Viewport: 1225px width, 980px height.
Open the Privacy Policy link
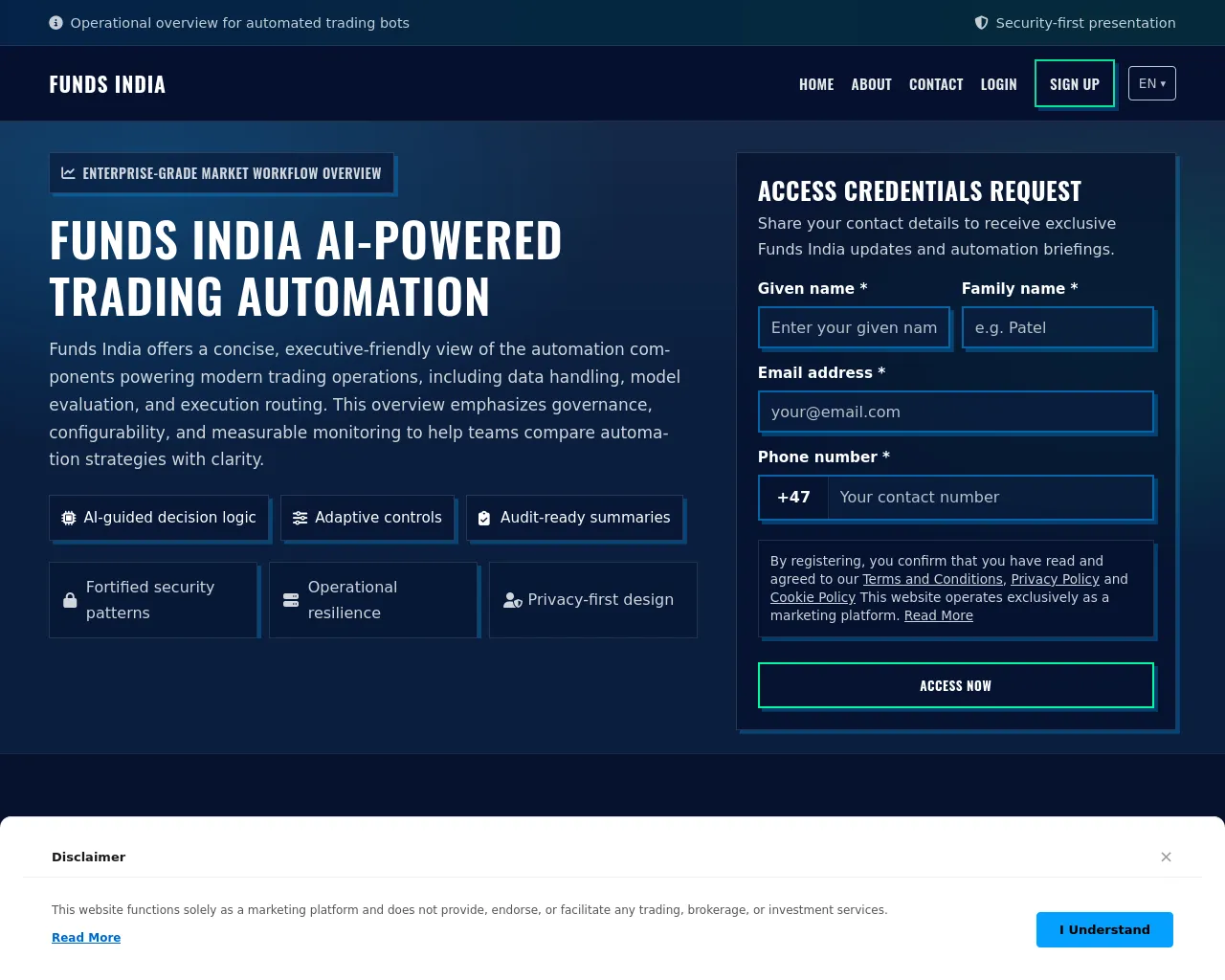pos(1055,579)
